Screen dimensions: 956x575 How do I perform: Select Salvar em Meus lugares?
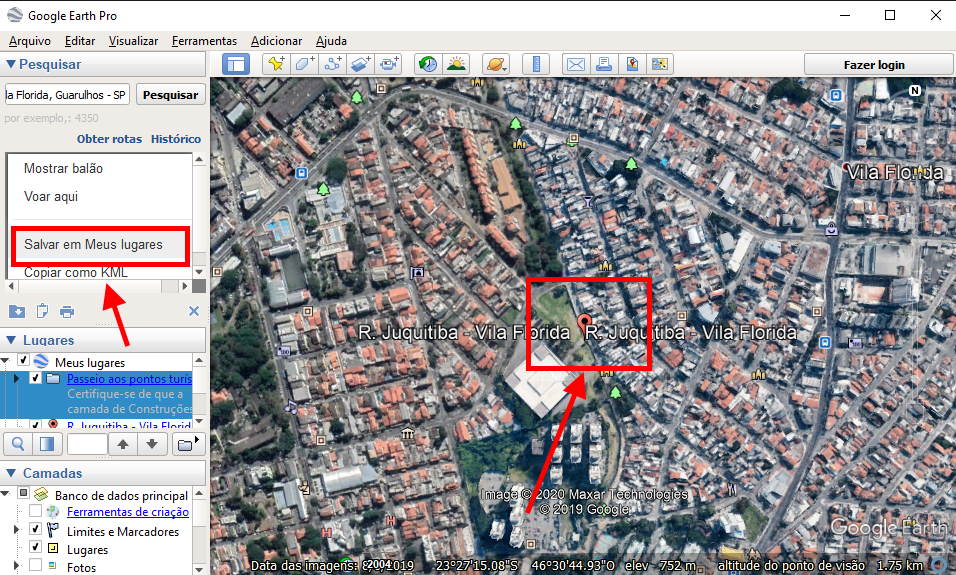tap(93, 245)
